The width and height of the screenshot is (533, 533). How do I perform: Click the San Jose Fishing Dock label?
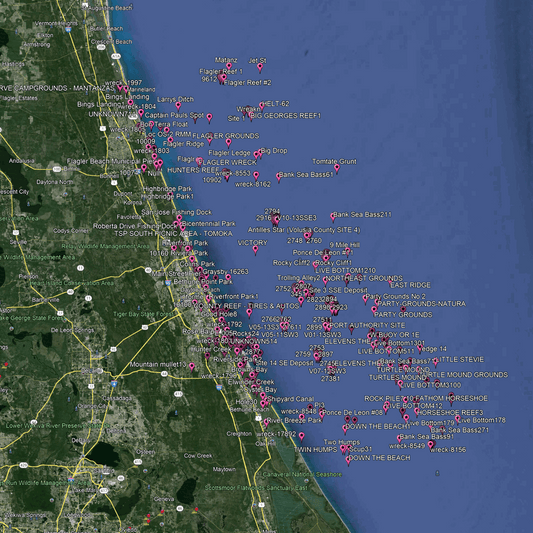[x=176, y=212]
